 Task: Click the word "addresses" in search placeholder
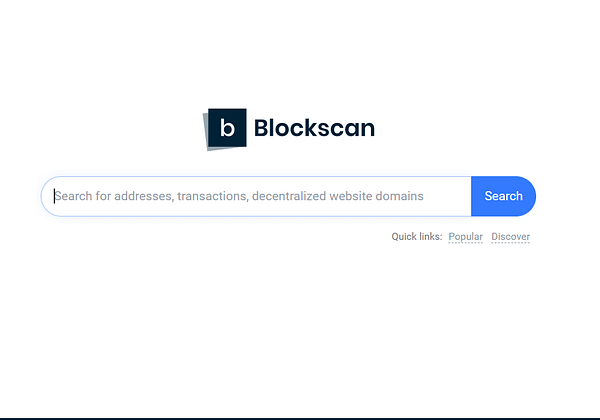[x=144, y=196]
